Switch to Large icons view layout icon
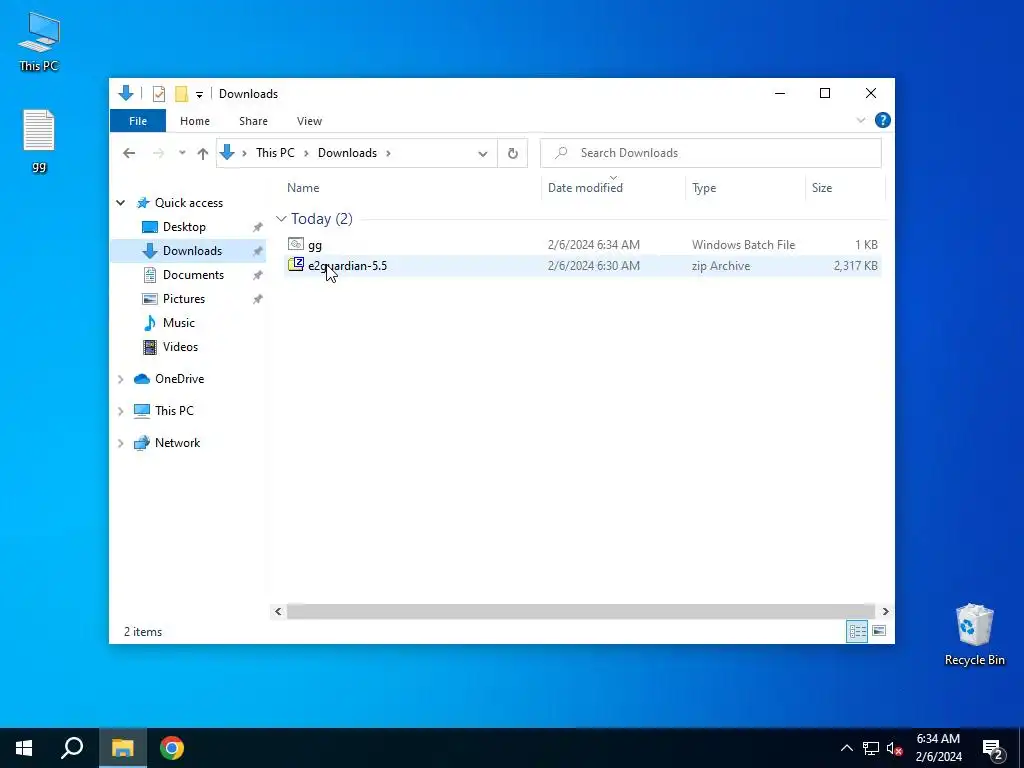The width and height of the screenshot is (1024, 768). click(879, 631)
